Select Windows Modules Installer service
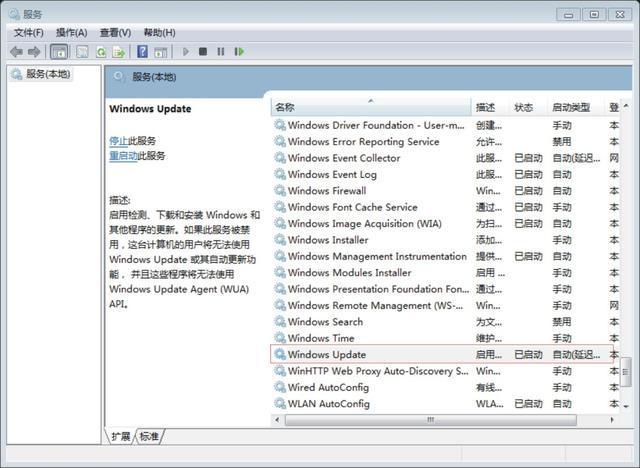Viewport: 640px width, 468px height. point(446,273)
